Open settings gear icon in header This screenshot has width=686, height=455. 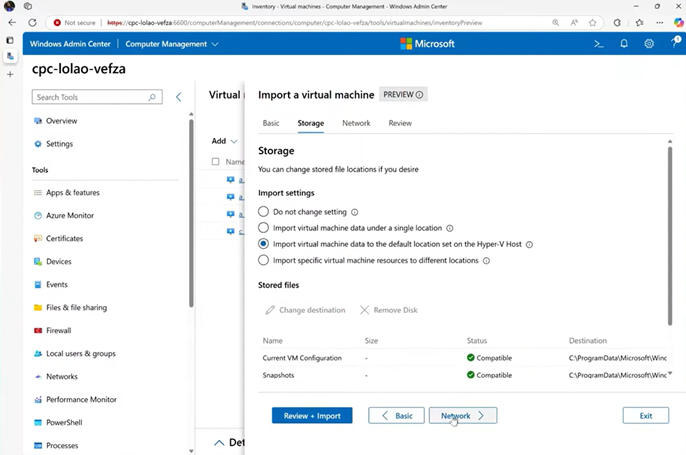649,44
